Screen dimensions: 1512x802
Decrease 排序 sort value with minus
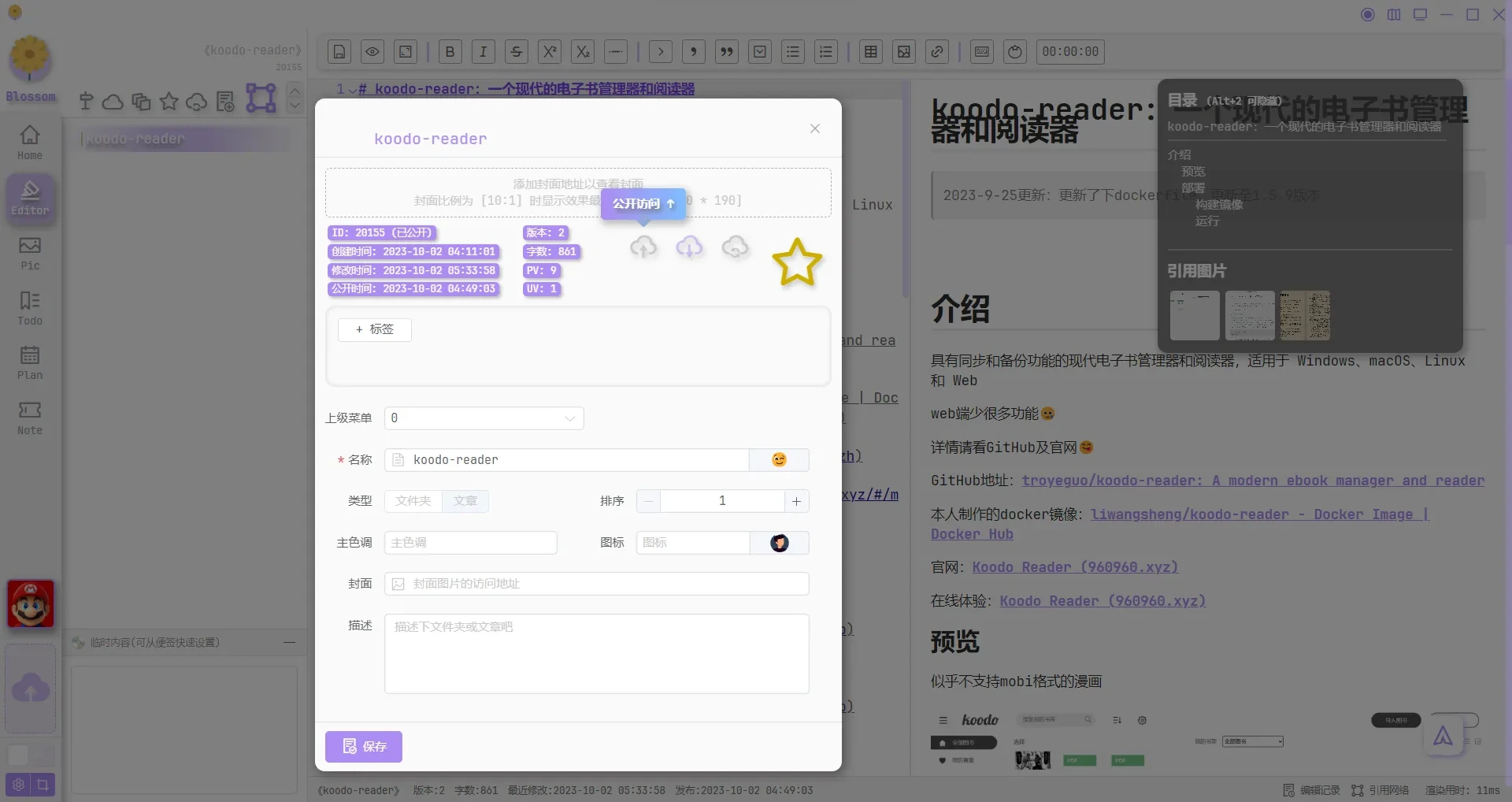648,501
